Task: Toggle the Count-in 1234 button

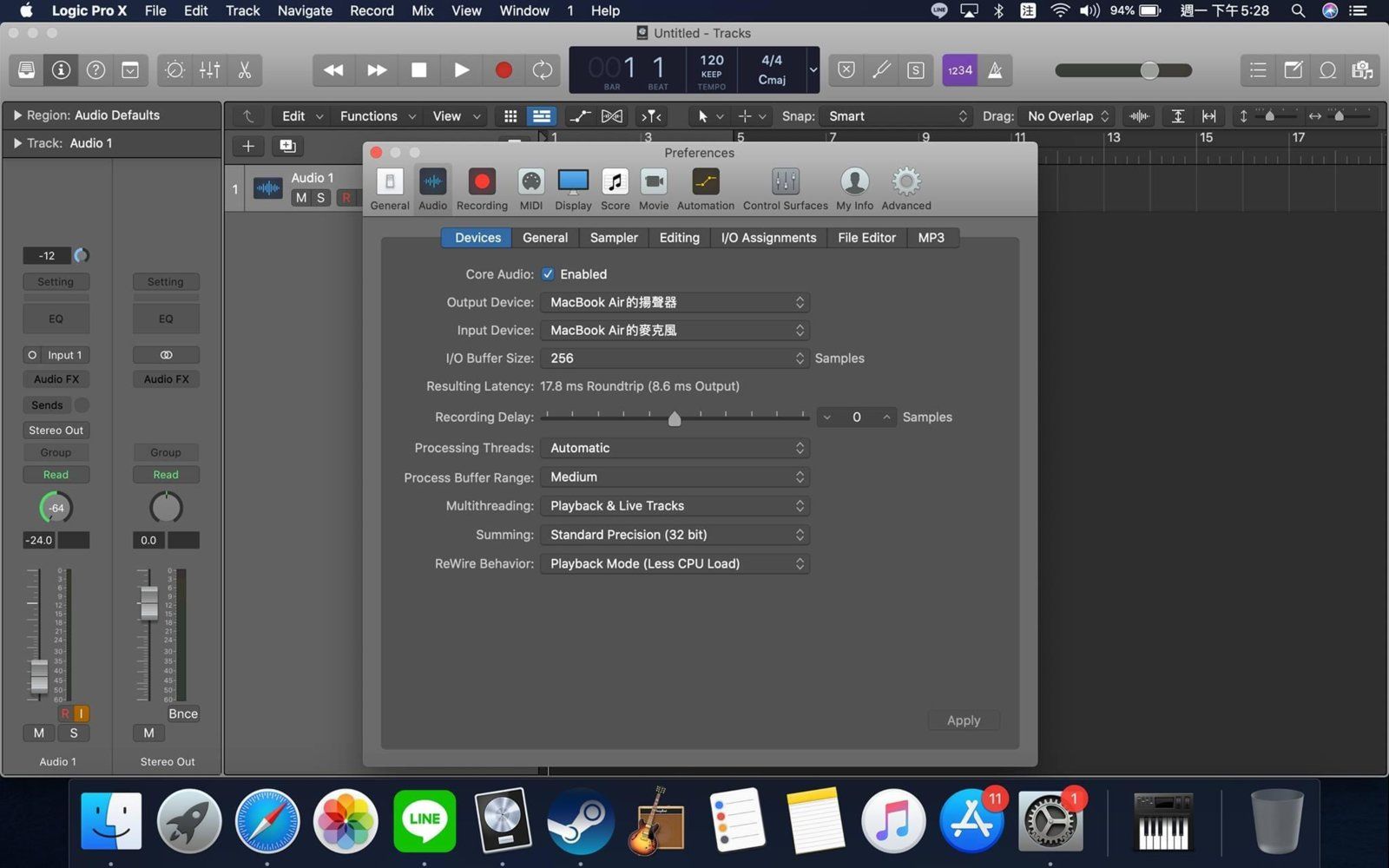Action: (960, 70)
